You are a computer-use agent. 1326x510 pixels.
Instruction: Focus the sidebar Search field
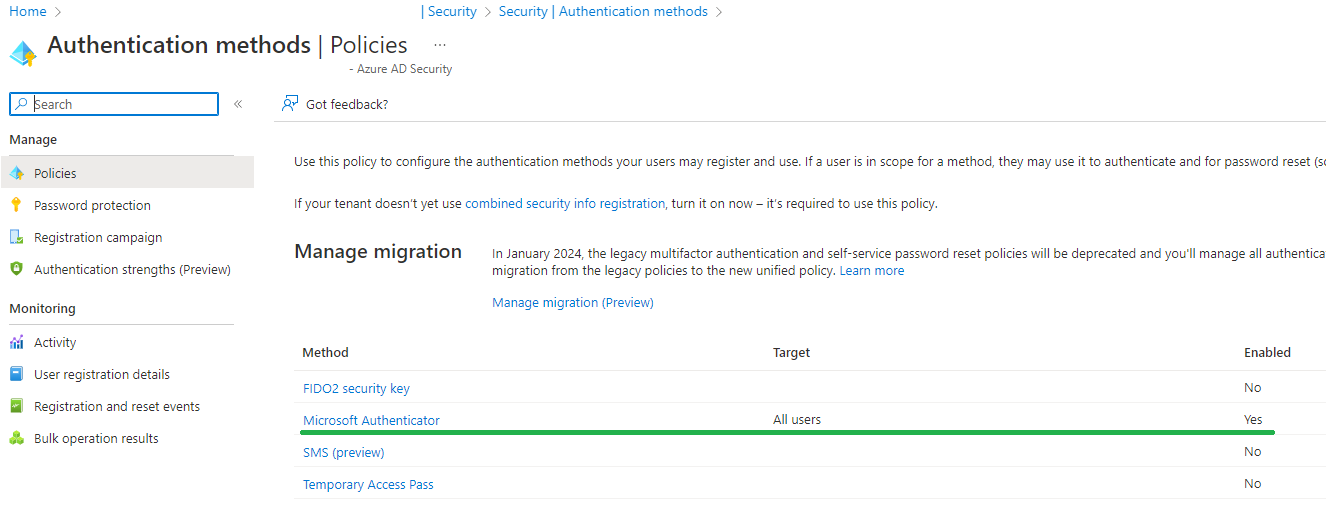click(x=114, y=104)
